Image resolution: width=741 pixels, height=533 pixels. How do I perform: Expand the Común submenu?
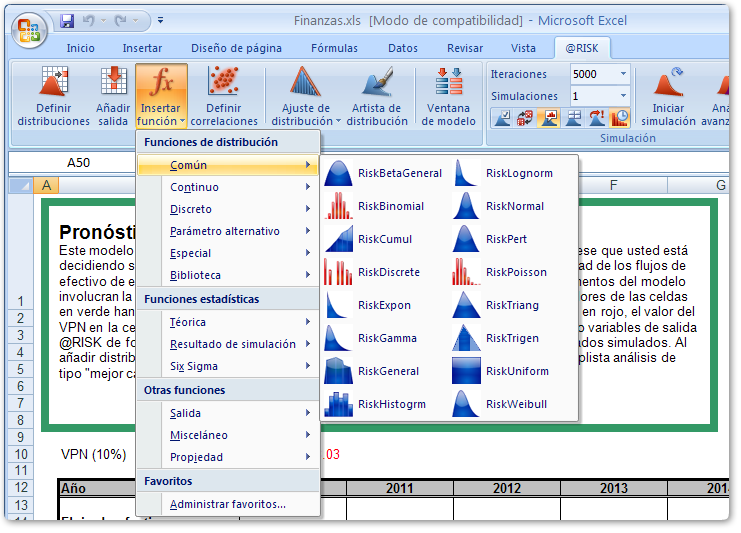coord(228,165)
